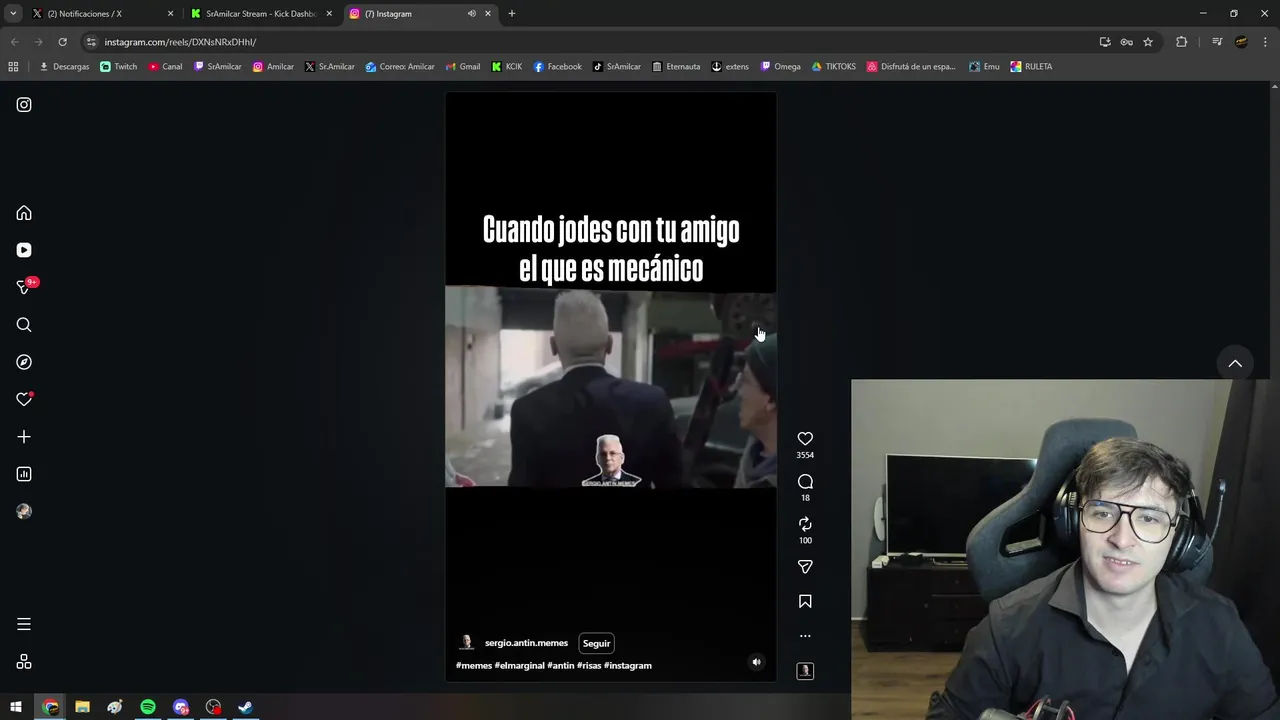Close the Notificaciones / X tab
The image size is (1280, 720).
tap(170, 14)
